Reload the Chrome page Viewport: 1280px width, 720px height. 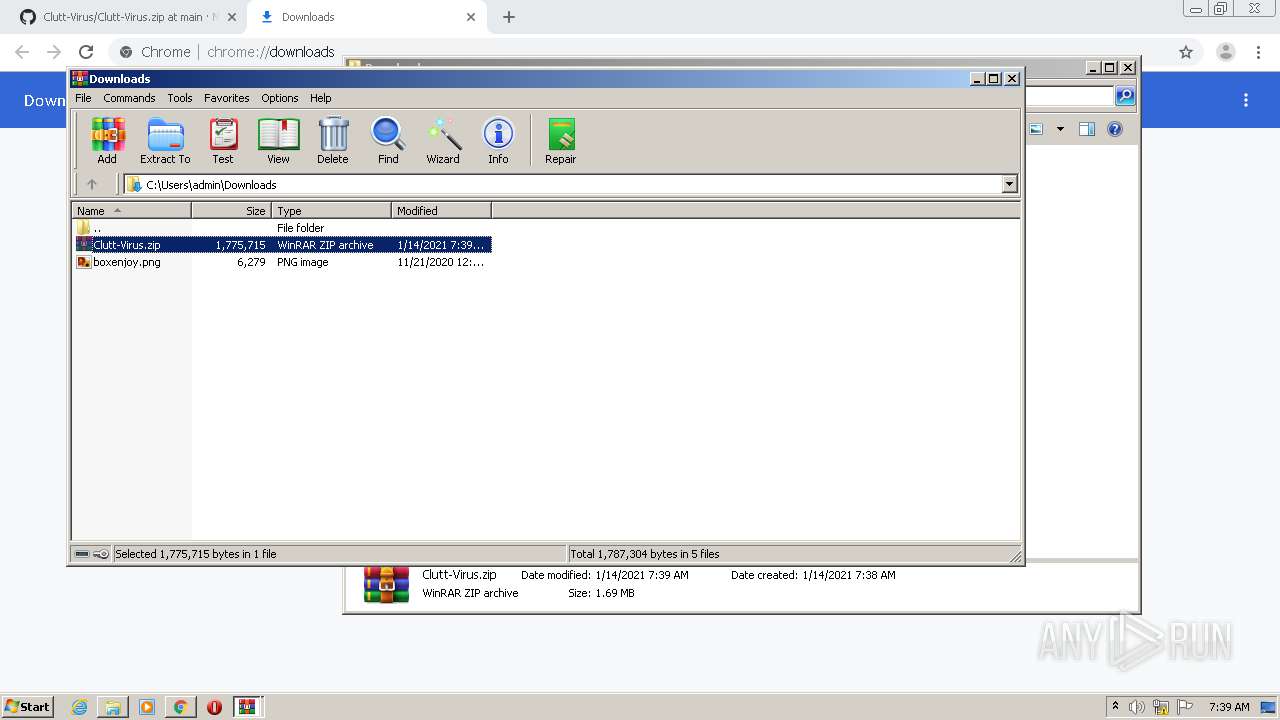tap(86, 52)
